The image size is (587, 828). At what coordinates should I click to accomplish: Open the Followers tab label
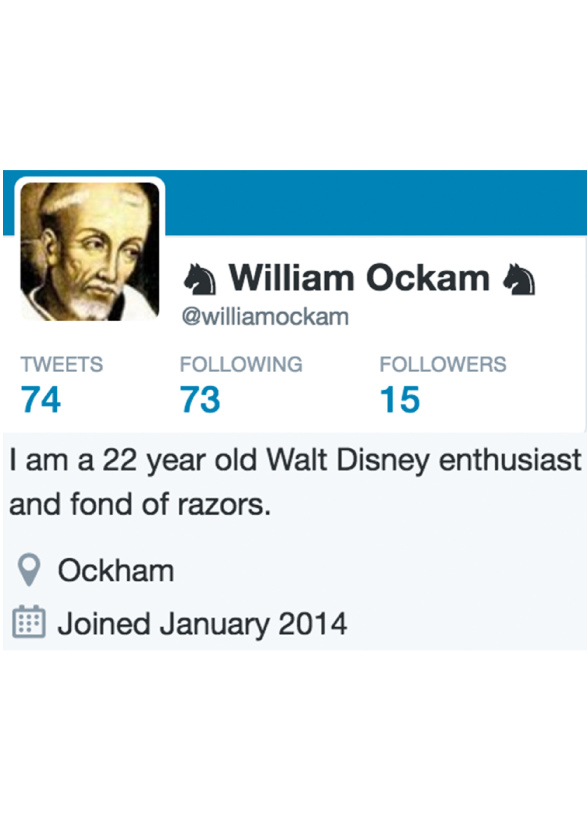tap(443, 364)
